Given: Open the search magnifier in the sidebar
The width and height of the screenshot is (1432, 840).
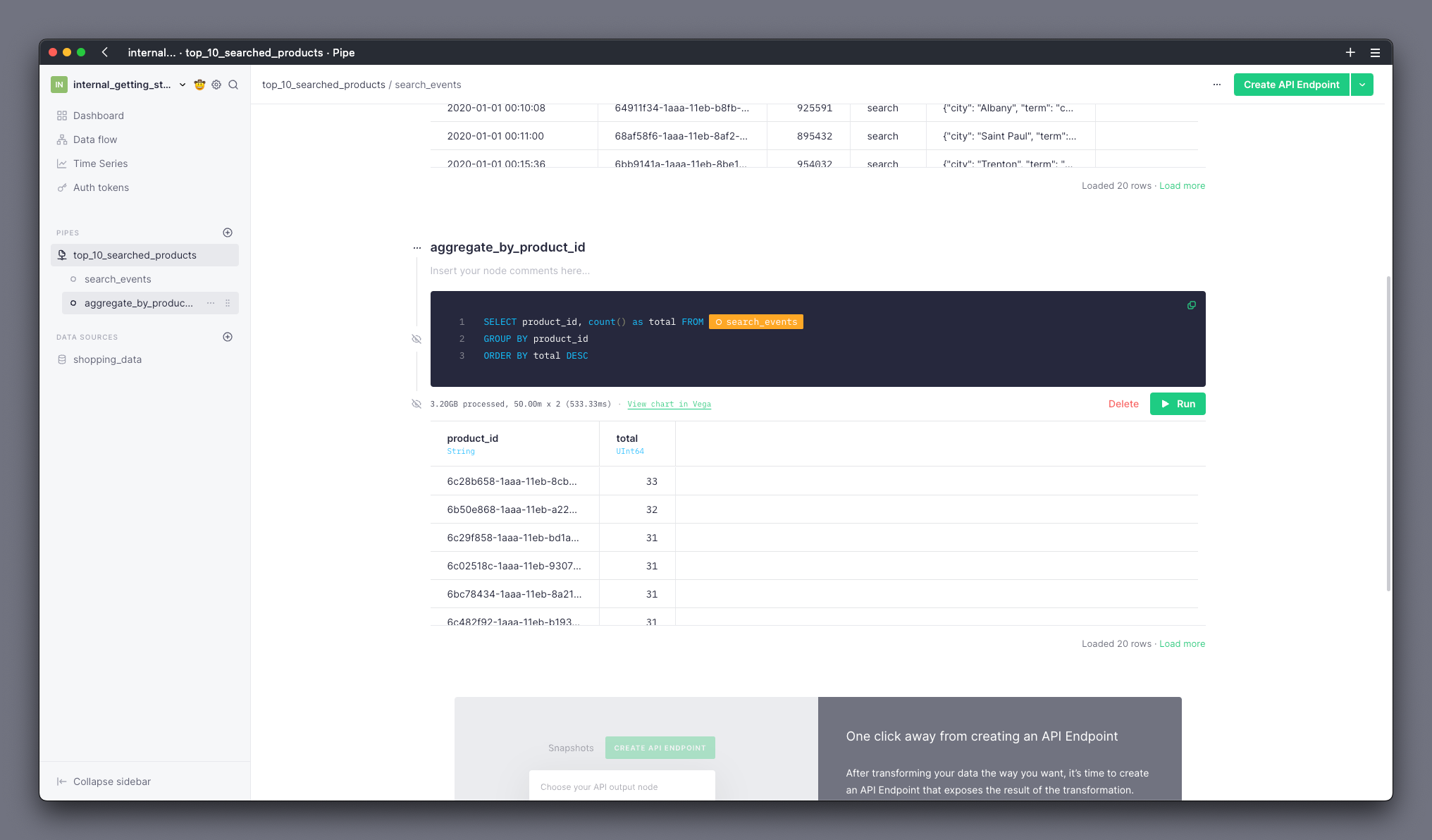Looking at the screenshot, I should pyautogui.click(x=233, y=85).
